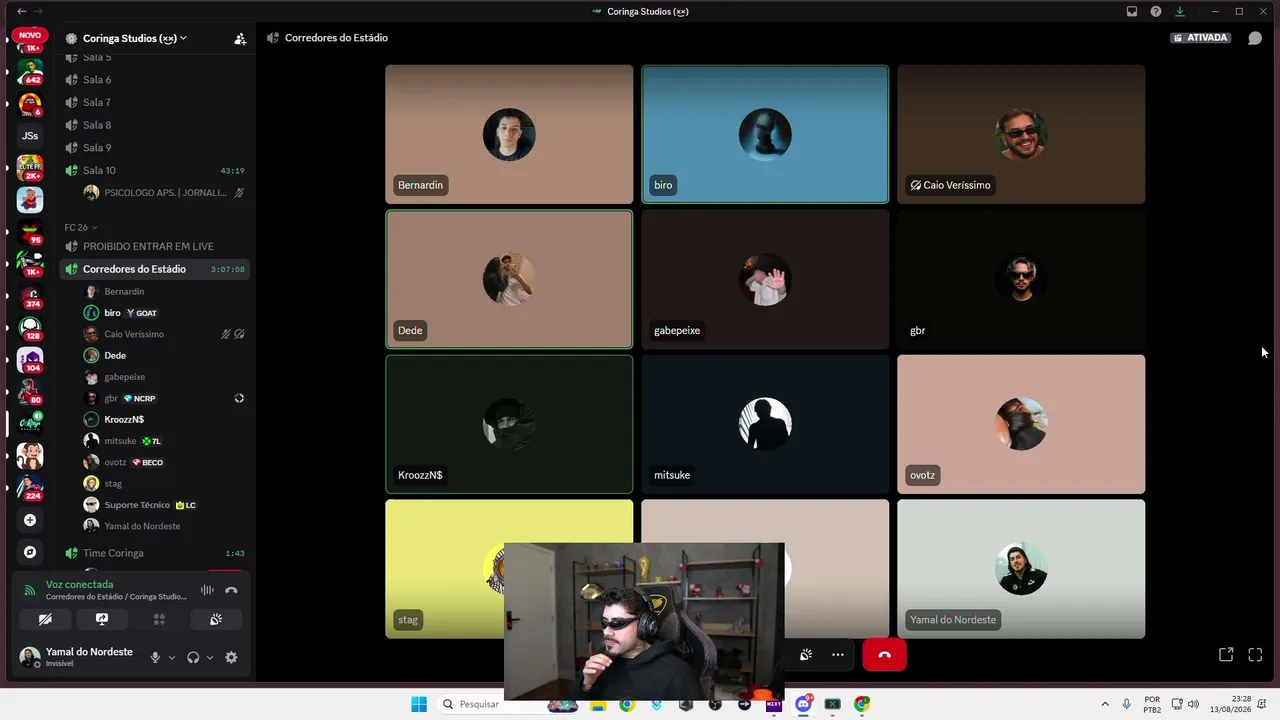Go back with the title bar arrow

pos(22,11)
